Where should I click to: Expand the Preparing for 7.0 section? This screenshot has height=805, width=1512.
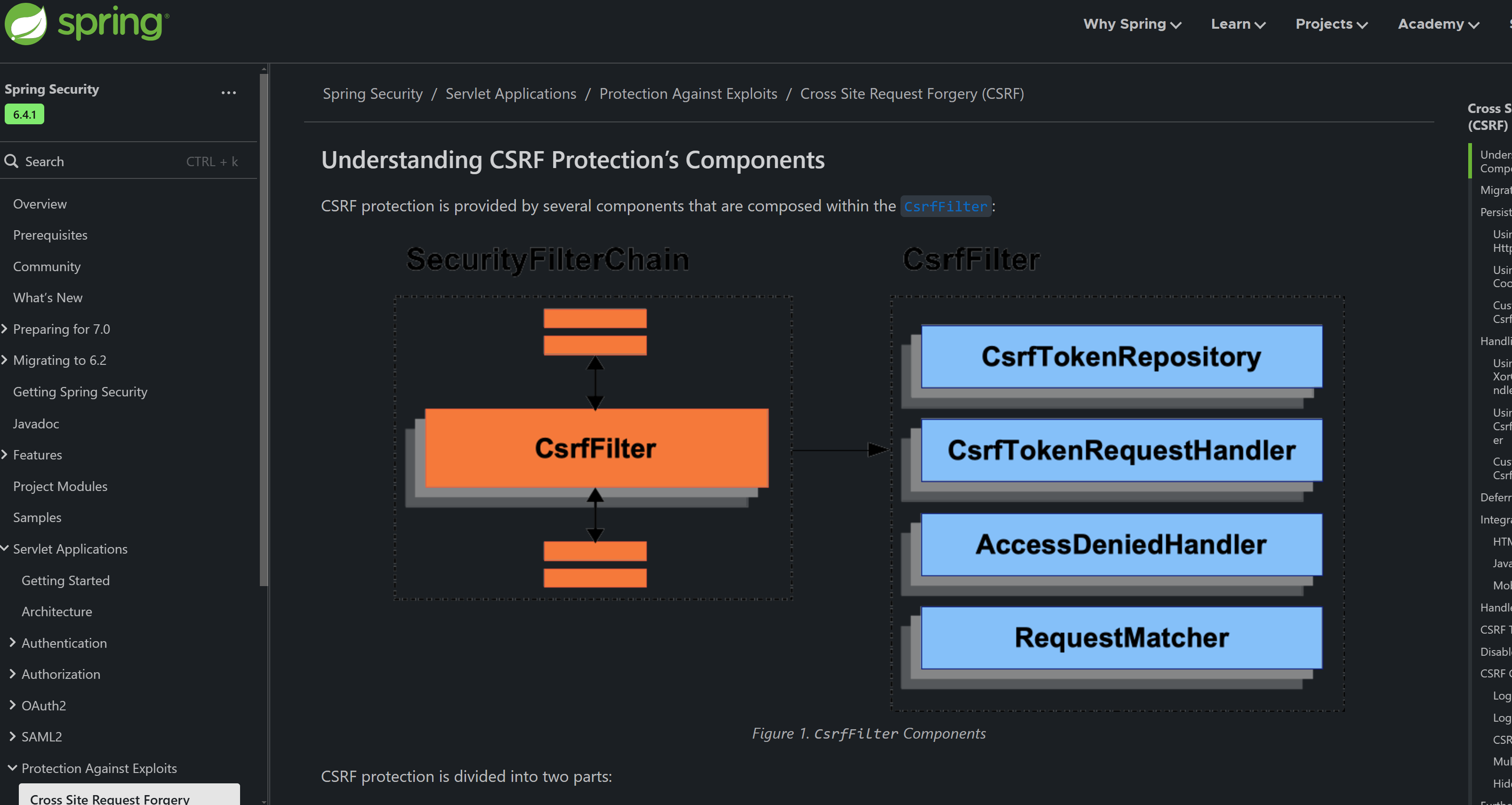[x=5, y=329]
